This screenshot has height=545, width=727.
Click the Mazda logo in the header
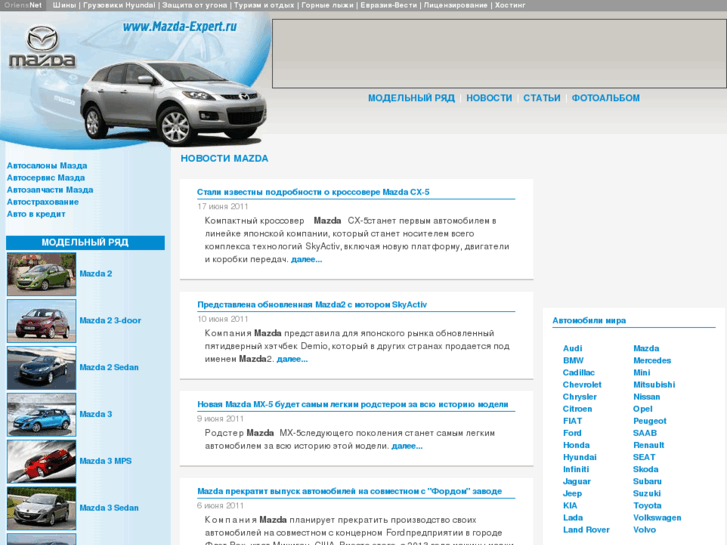[x=42, y=47]
